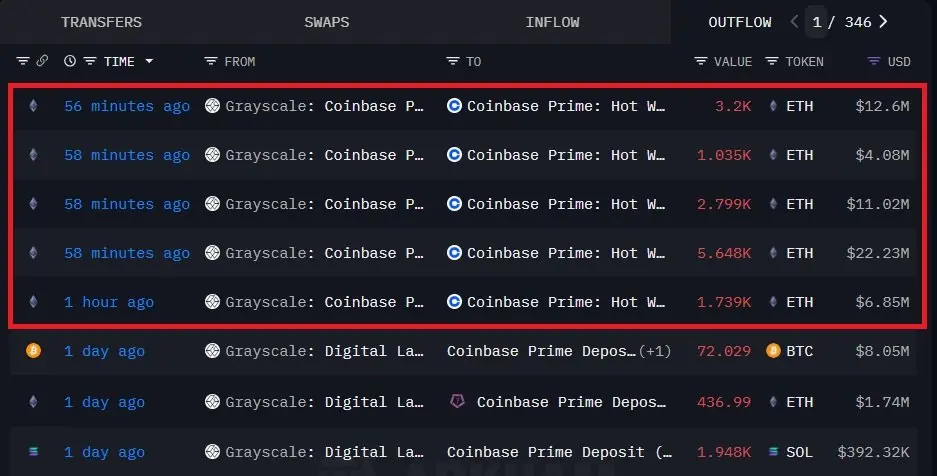Open the FROM column filter

coord(211,61)
